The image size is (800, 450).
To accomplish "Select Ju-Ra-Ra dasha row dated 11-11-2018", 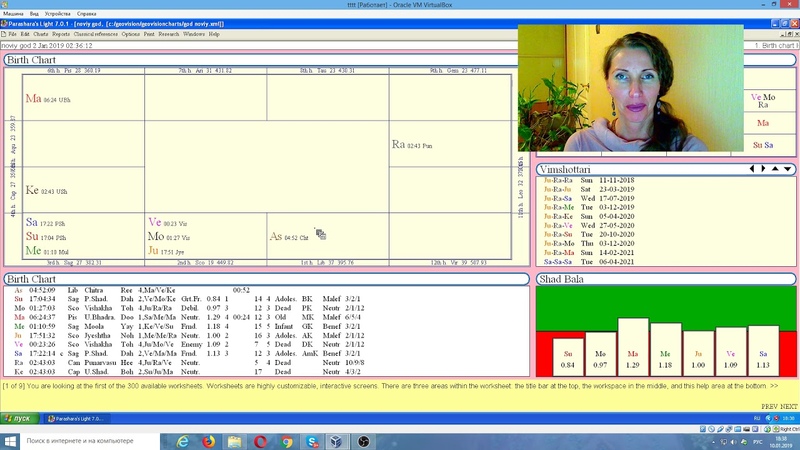I will (x=589, y=180).
